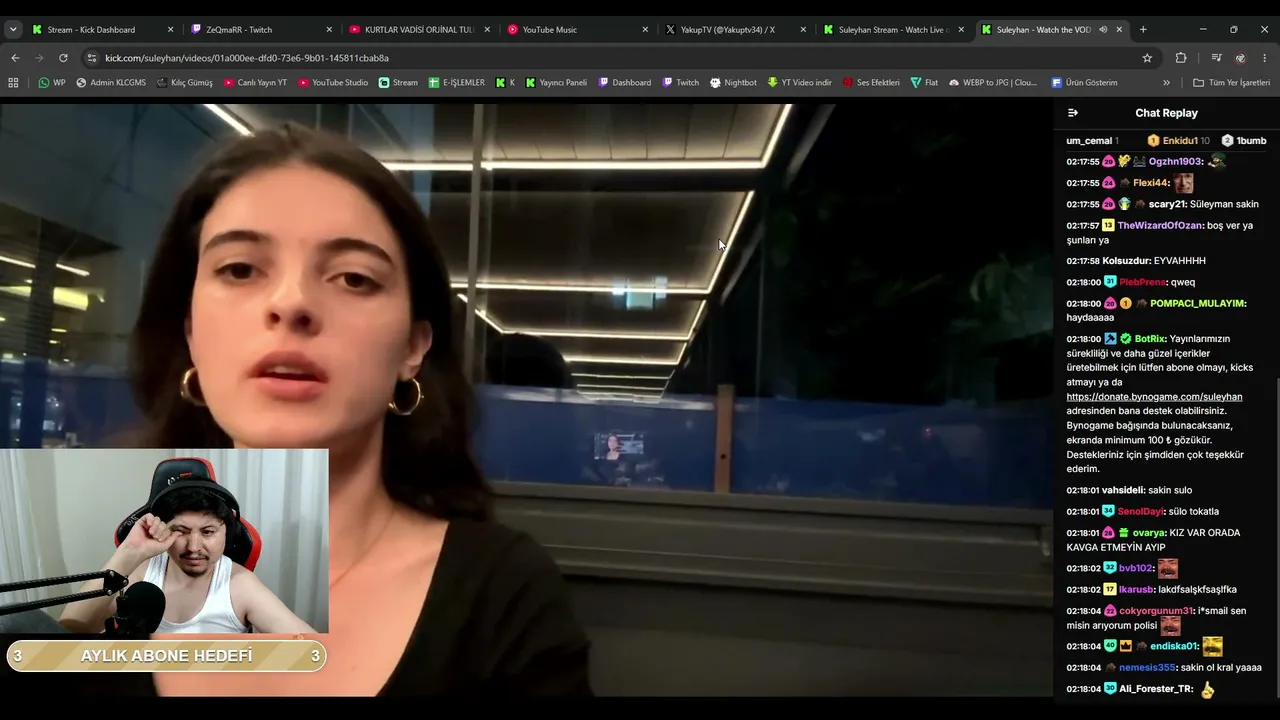The width and height of the screenshot is (1280, 720).
Task: Click the chat replay scrollbar thumb
Action: click(1277, 540)
